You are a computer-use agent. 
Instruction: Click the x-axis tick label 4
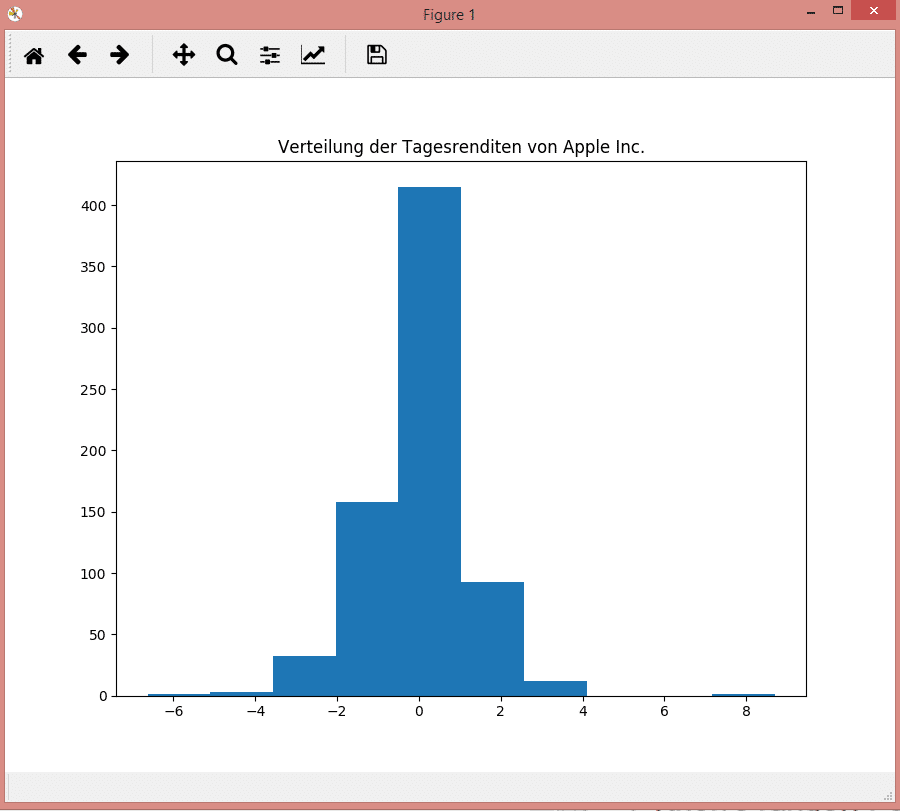583,712
